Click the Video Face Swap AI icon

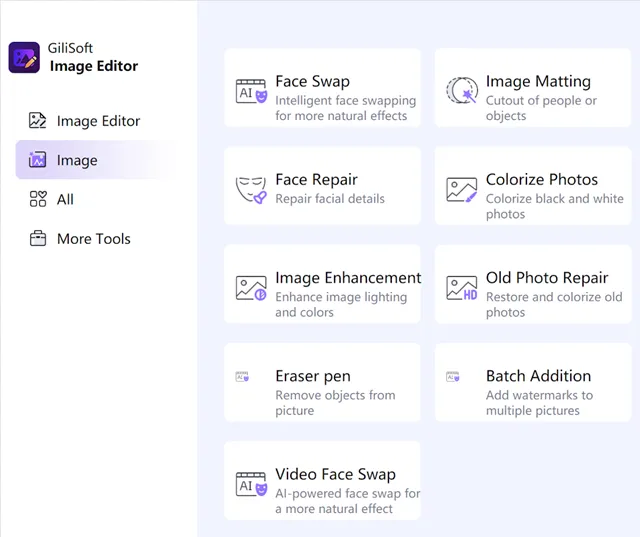pos(251,484)
